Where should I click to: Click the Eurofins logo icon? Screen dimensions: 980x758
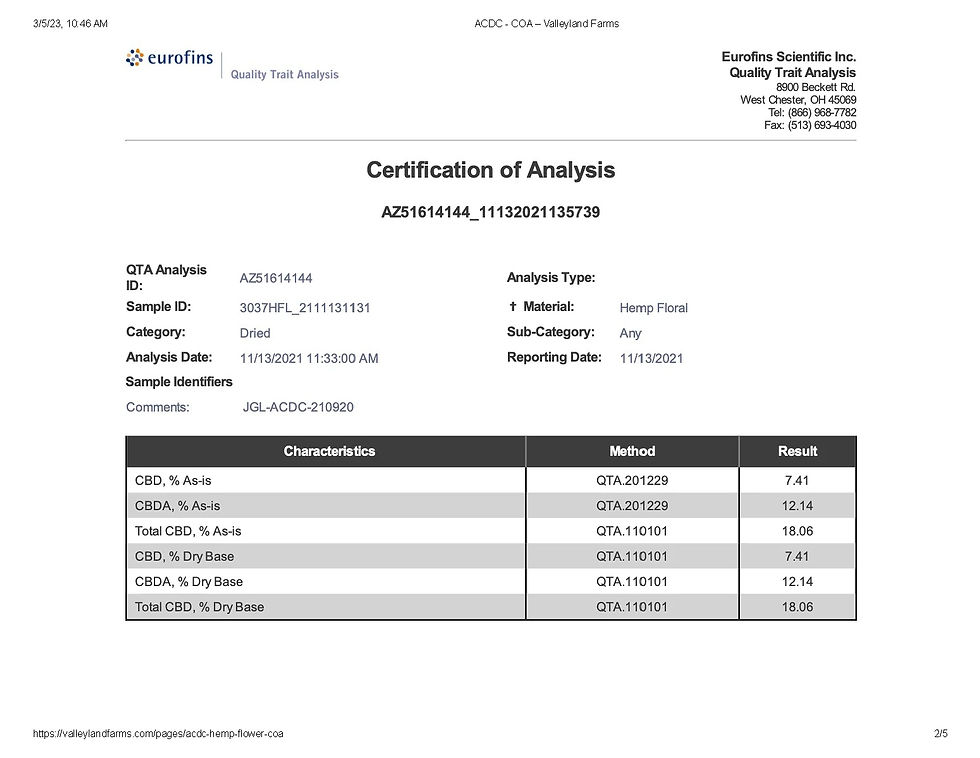tap(134, 58)
